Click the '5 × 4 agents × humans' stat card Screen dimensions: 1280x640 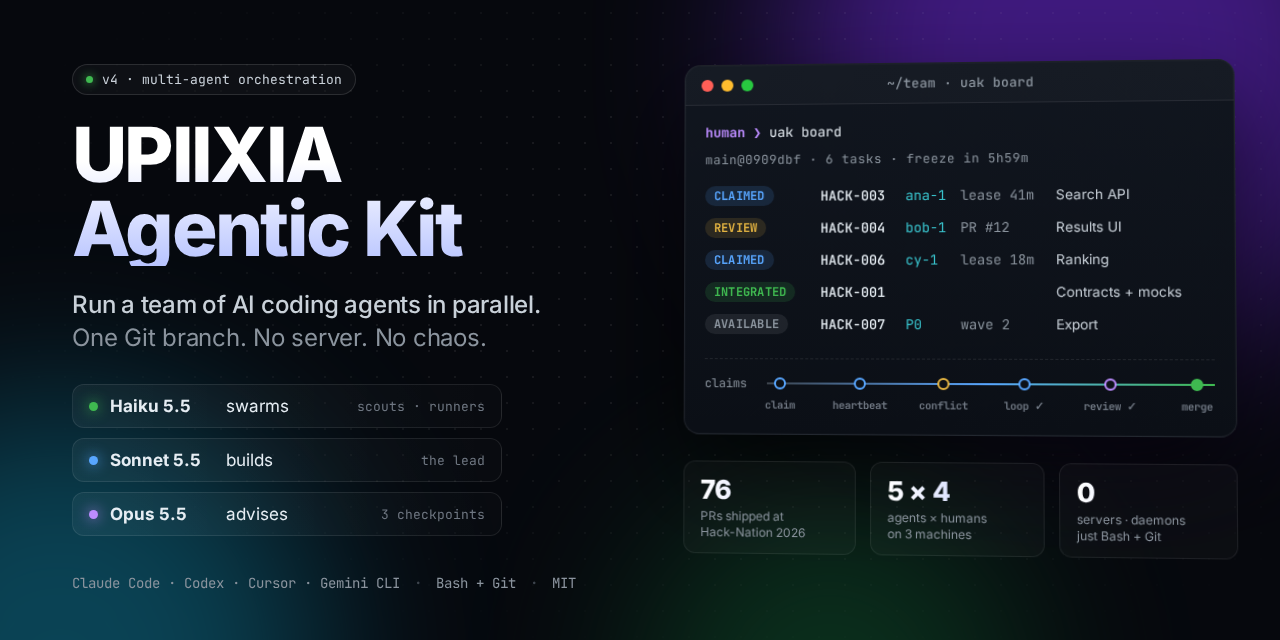point(957,510)
